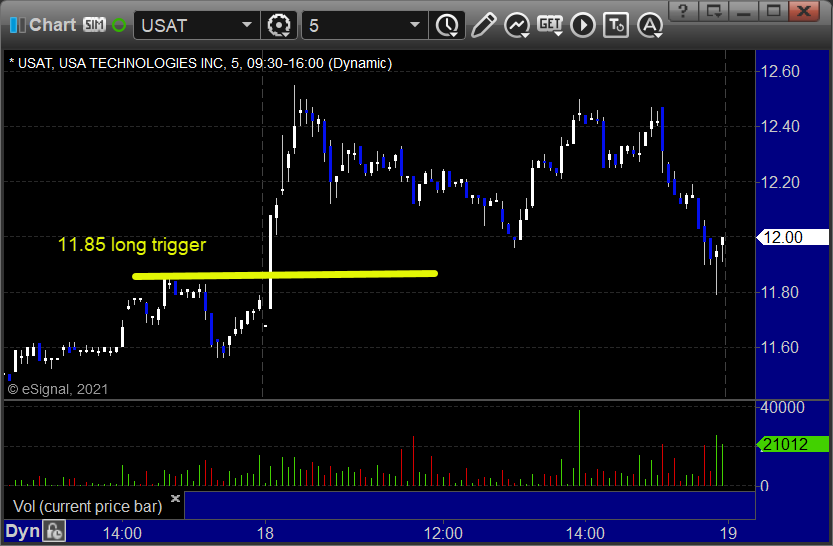This screenshot has width=833, height=546.
Task: Select the yellow trigger line on chart
Action: (x=285, y=275)
